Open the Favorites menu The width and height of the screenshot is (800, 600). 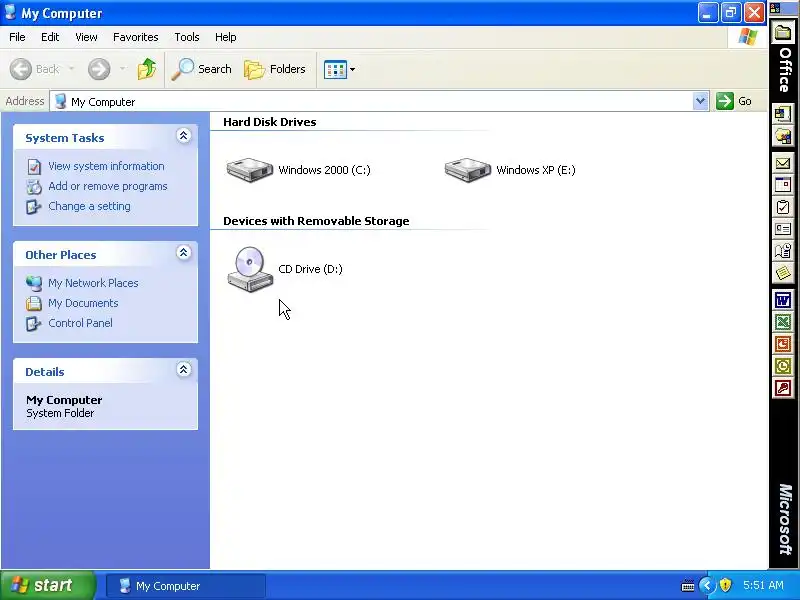136,37
